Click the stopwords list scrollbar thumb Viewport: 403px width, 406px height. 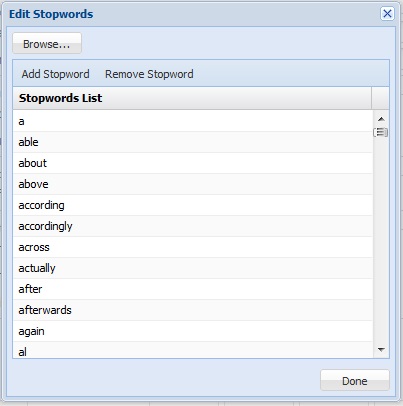tap(381, 132)
